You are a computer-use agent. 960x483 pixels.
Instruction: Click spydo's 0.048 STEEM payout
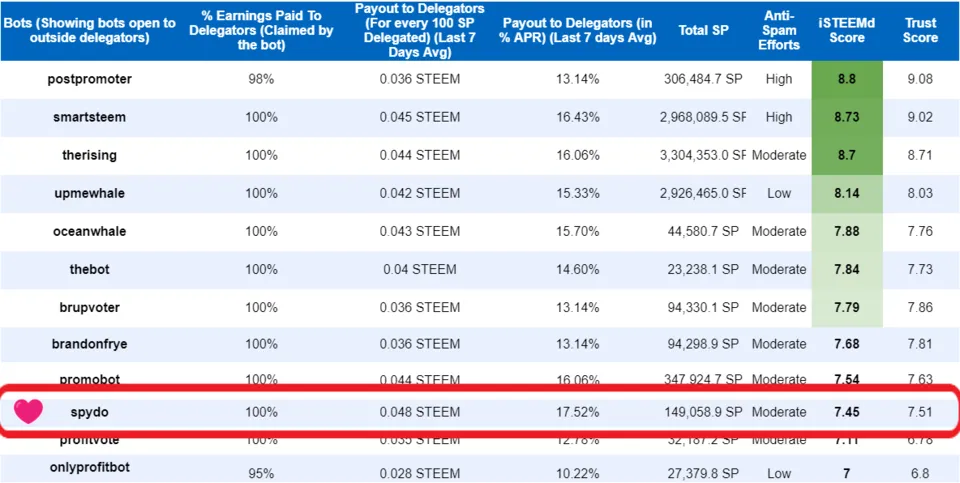click(x=419, y=412)
